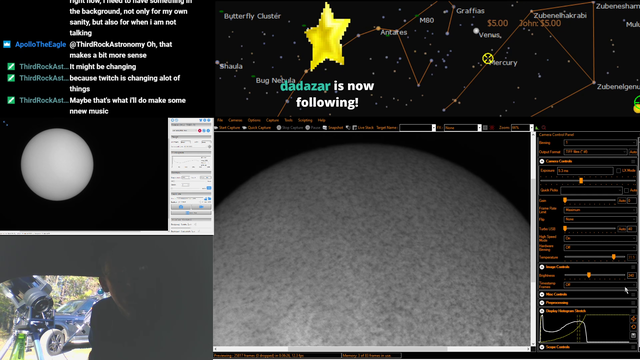Viewport: 640px width, 360px height.
Task: Click Start Capture toolbar button
Action: coord(227,128)
